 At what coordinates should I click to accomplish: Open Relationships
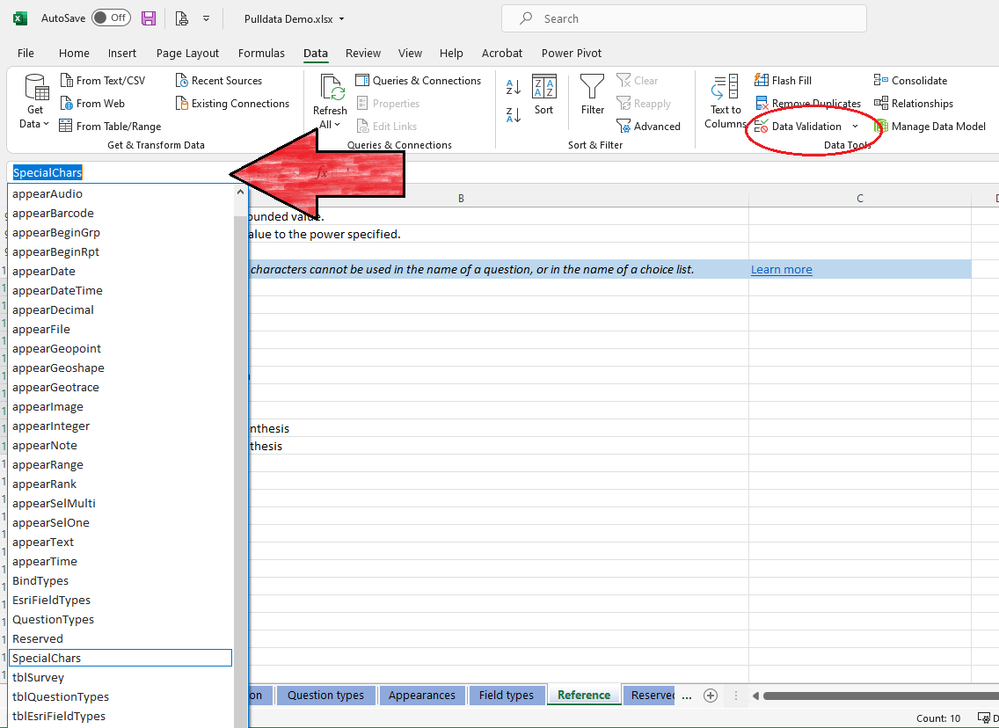[x=914, y=103]
